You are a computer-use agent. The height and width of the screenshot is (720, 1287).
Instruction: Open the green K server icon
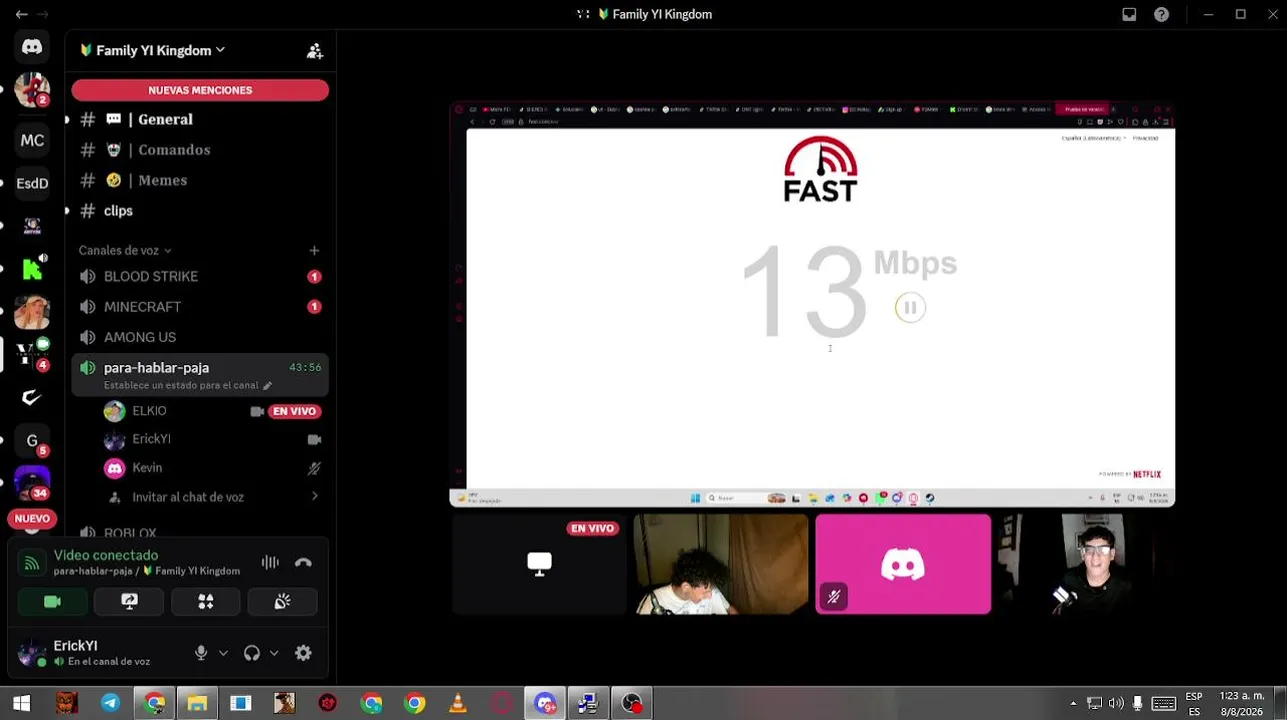[x=32, y=268]
